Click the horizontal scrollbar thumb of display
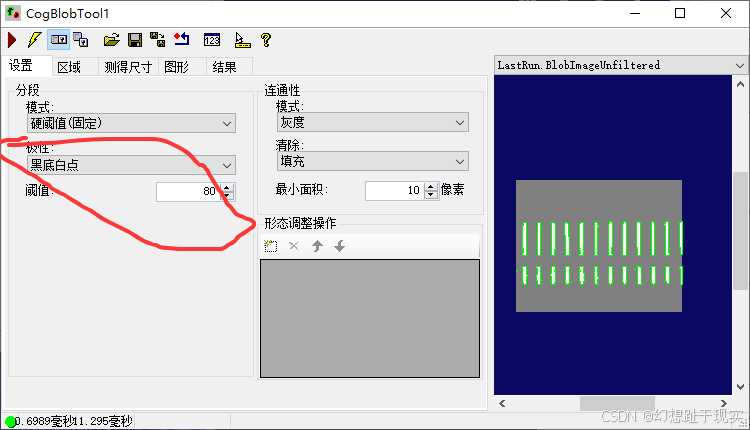This screenshot has width=750, height=430. click(618, 403)
